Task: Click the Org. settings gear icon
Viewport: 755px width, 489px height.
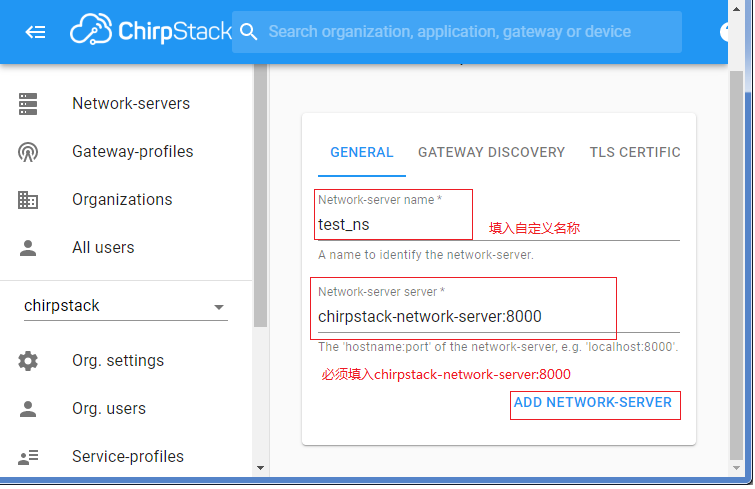Action: coord(28,361)
